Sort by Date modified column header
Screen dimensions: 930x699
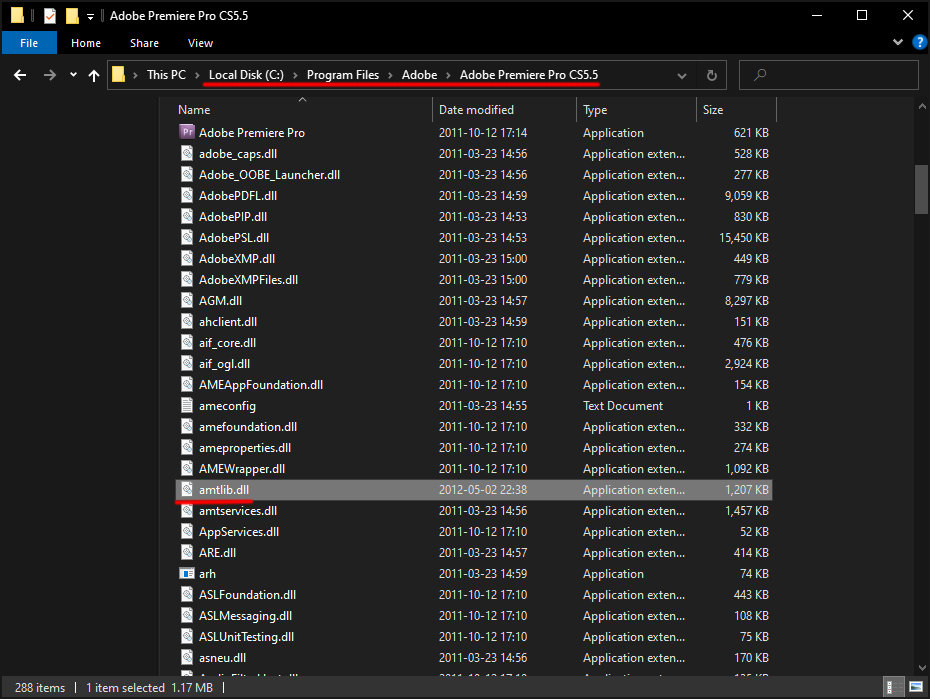point(476,110)
